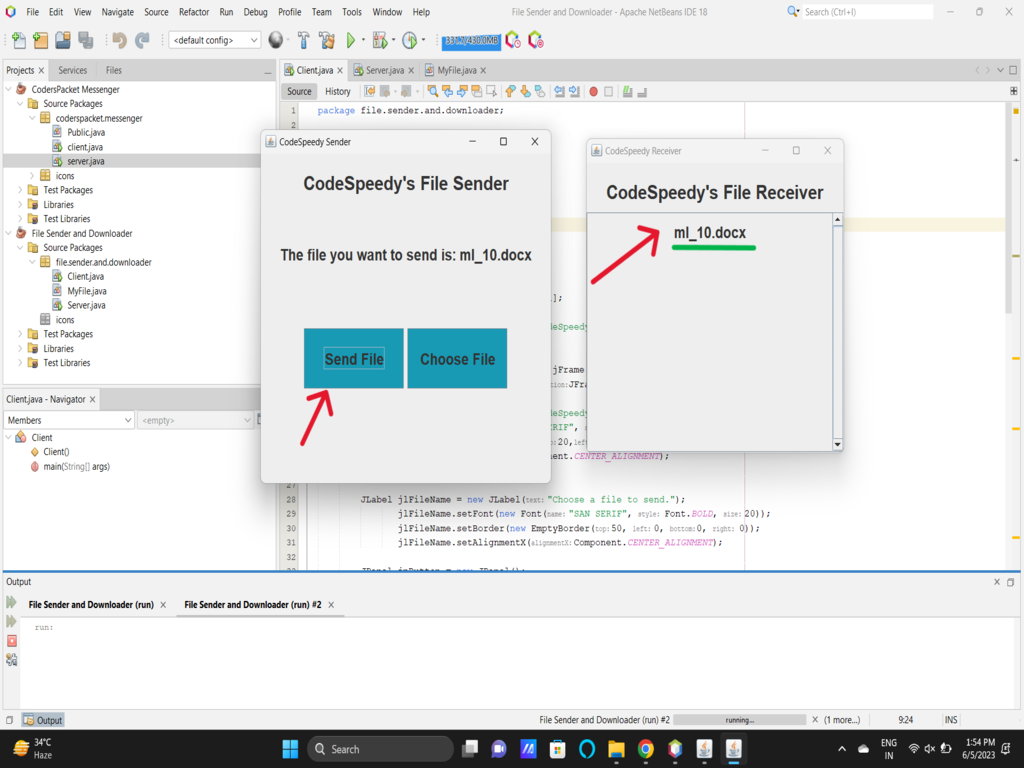Click the Undo arrow icon
The image size is (1024, 768).
coord(119,40)
